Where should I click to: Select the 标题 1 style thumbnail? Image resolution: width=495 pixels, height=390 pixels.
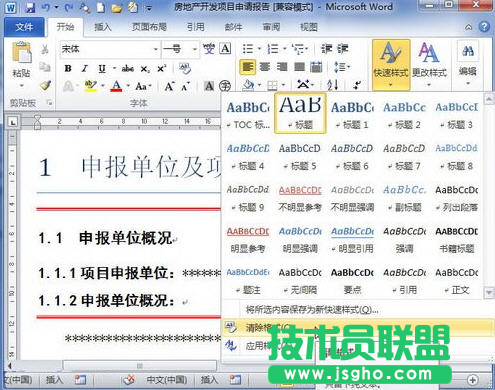352,114
